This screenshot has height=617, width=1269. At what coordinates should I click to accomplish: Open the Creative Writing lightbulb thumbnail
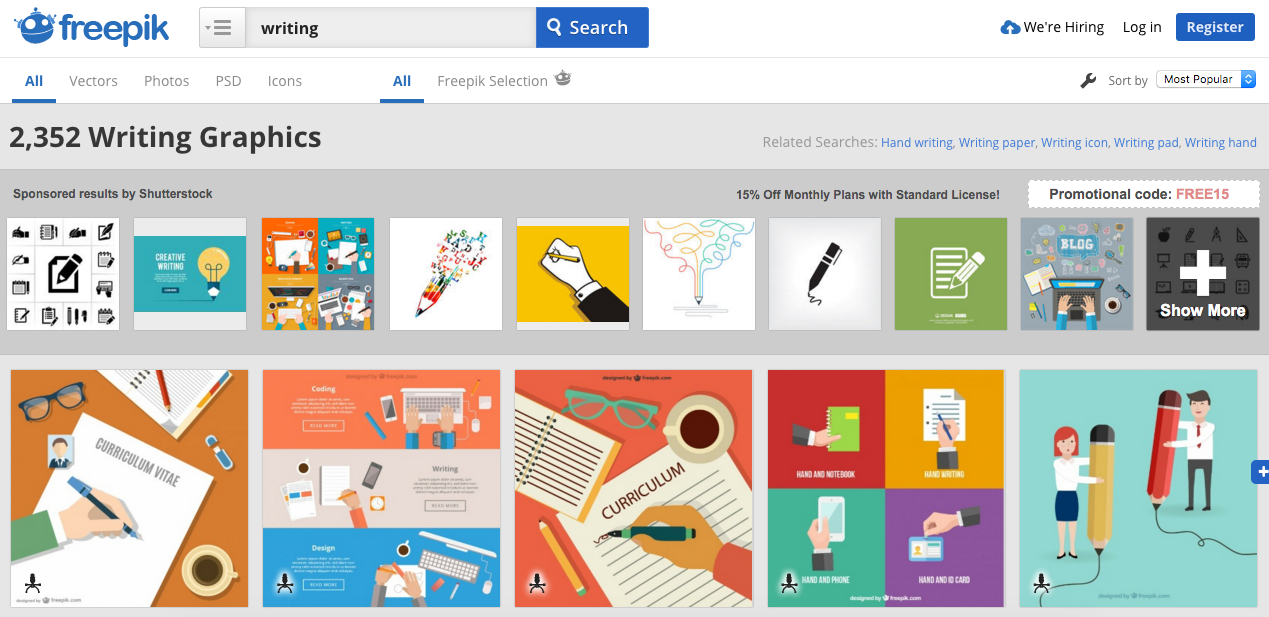pyautogui.click(x=190, y=274)
